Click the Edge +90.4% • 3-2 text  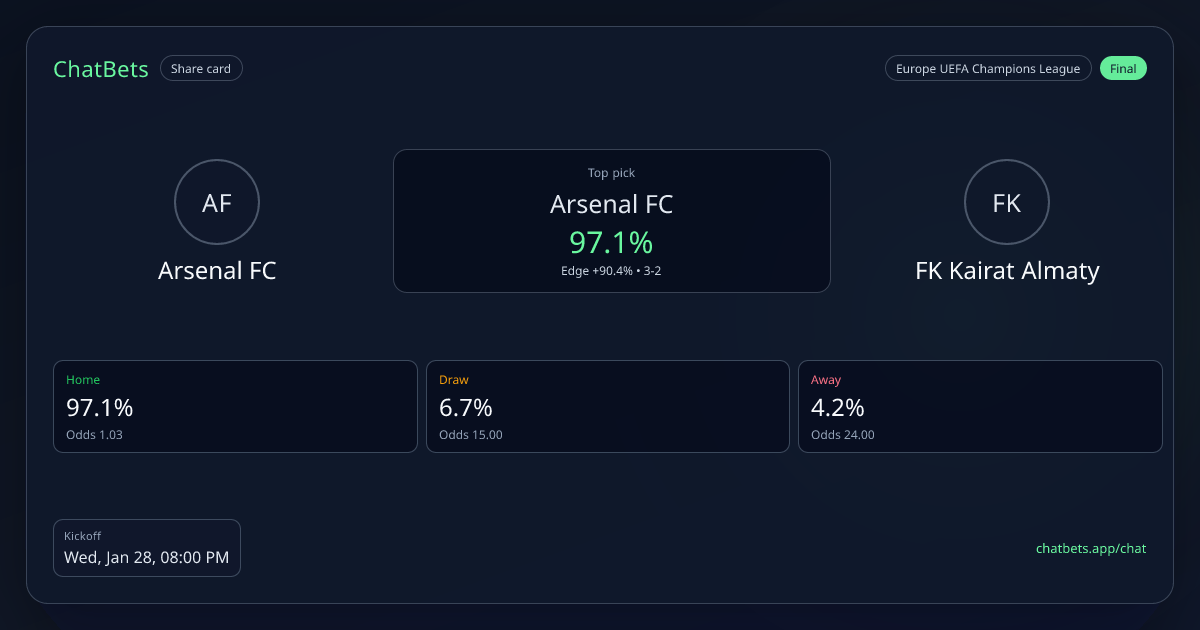[611, 271]
